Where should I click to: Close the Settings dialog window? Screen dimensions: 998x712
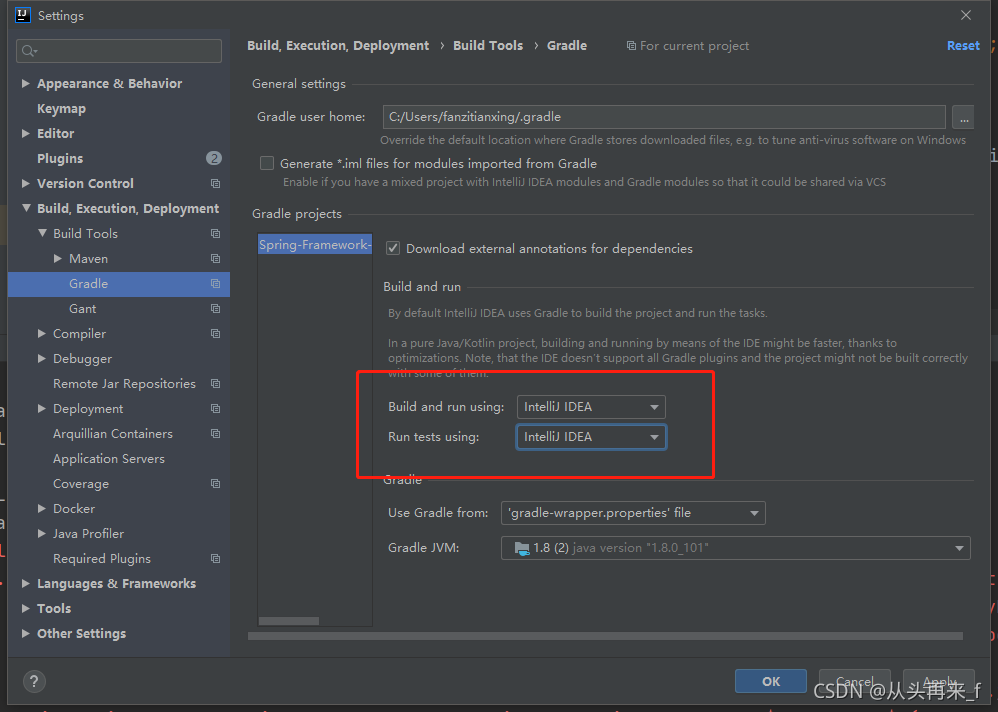pos(966,15)
